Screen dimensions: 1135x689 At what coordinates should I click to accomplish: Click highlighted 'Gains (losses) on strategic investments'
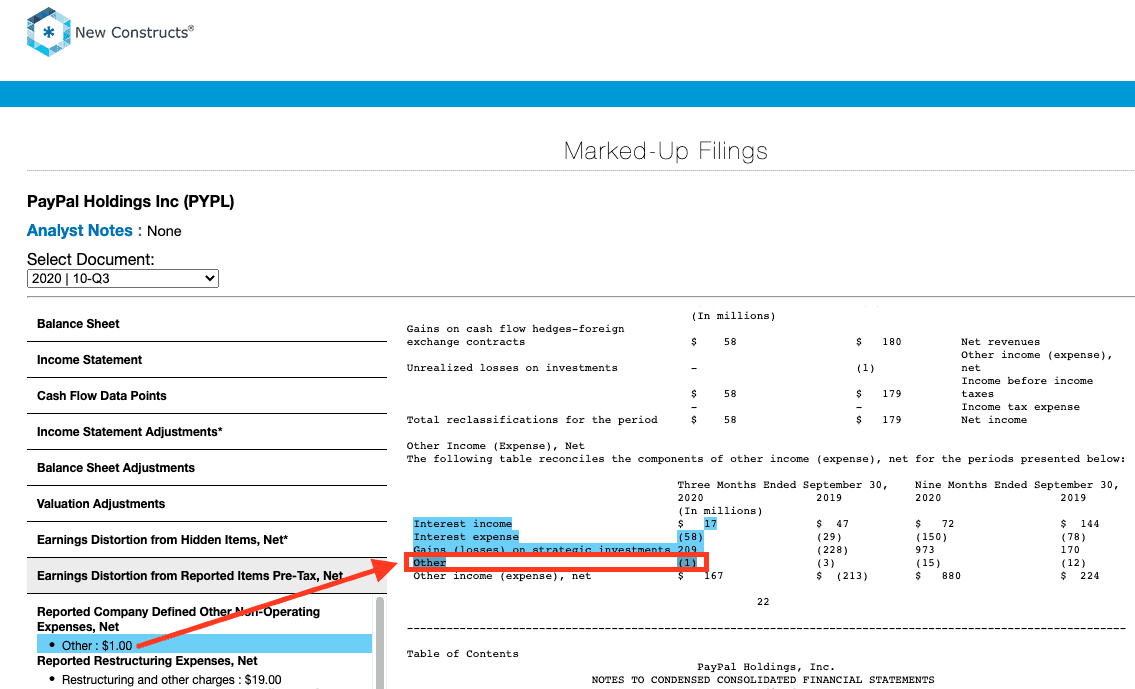[541, 549]
